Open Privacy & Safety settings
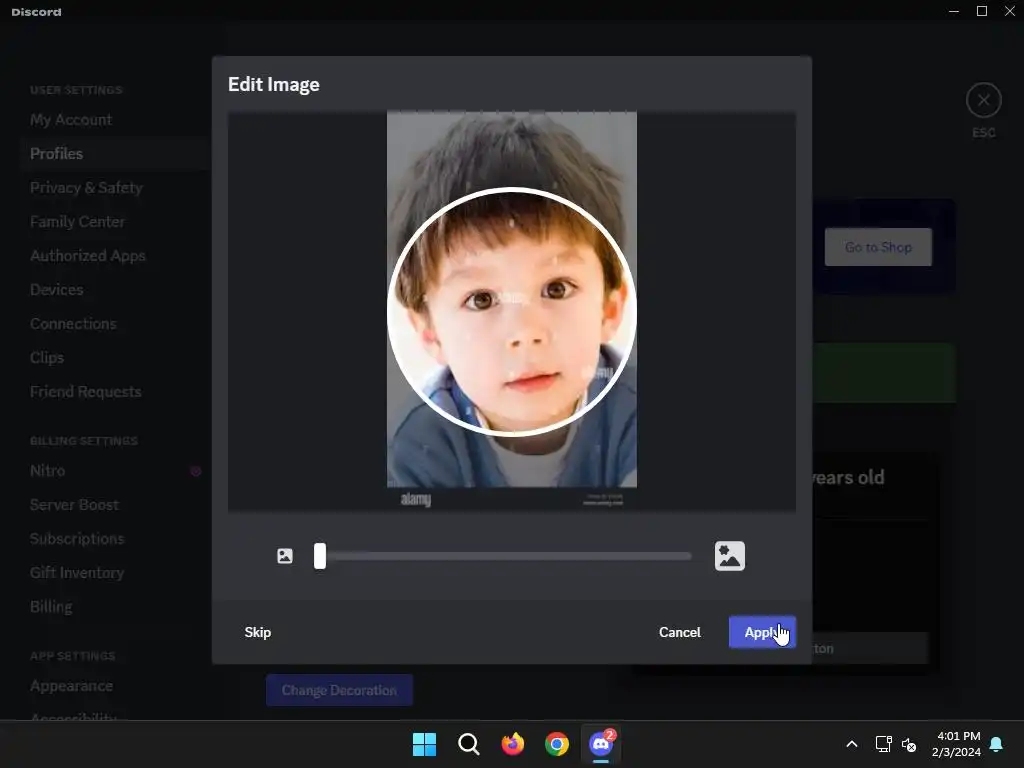1024x768 pixels. click(x=86, y=187)
